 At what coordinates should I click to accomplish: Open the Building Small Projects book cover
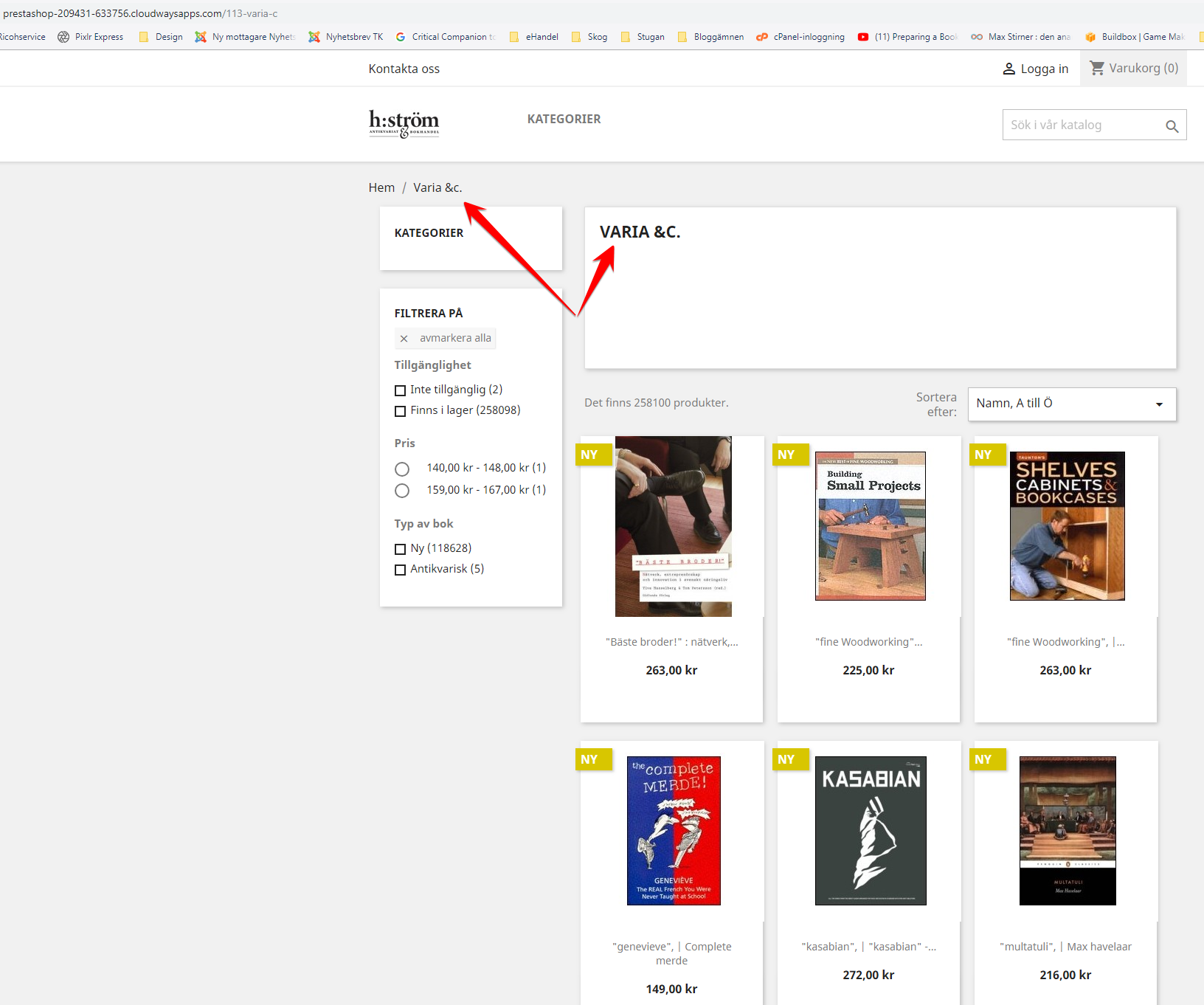871,526
